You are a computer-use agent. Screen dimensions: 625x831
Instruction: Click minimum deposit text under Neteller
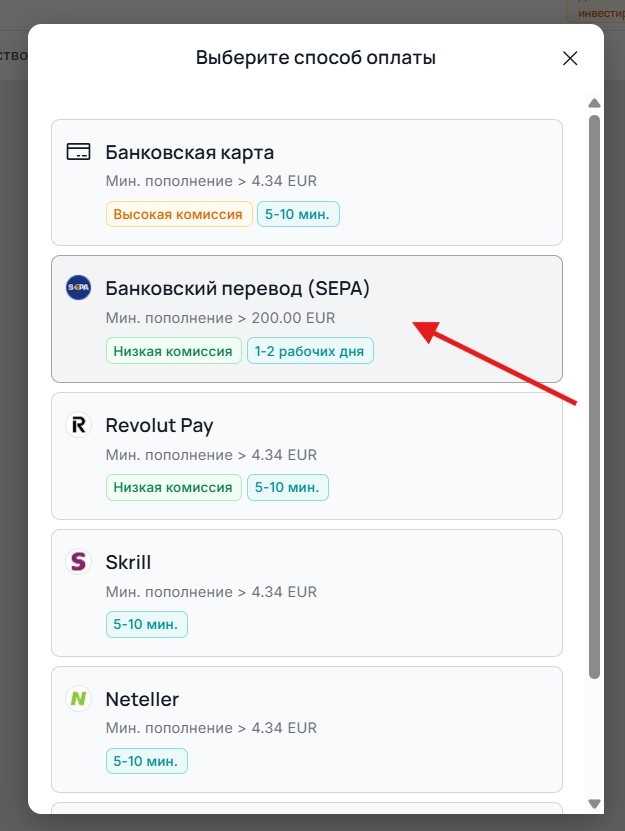coord(211,728)
